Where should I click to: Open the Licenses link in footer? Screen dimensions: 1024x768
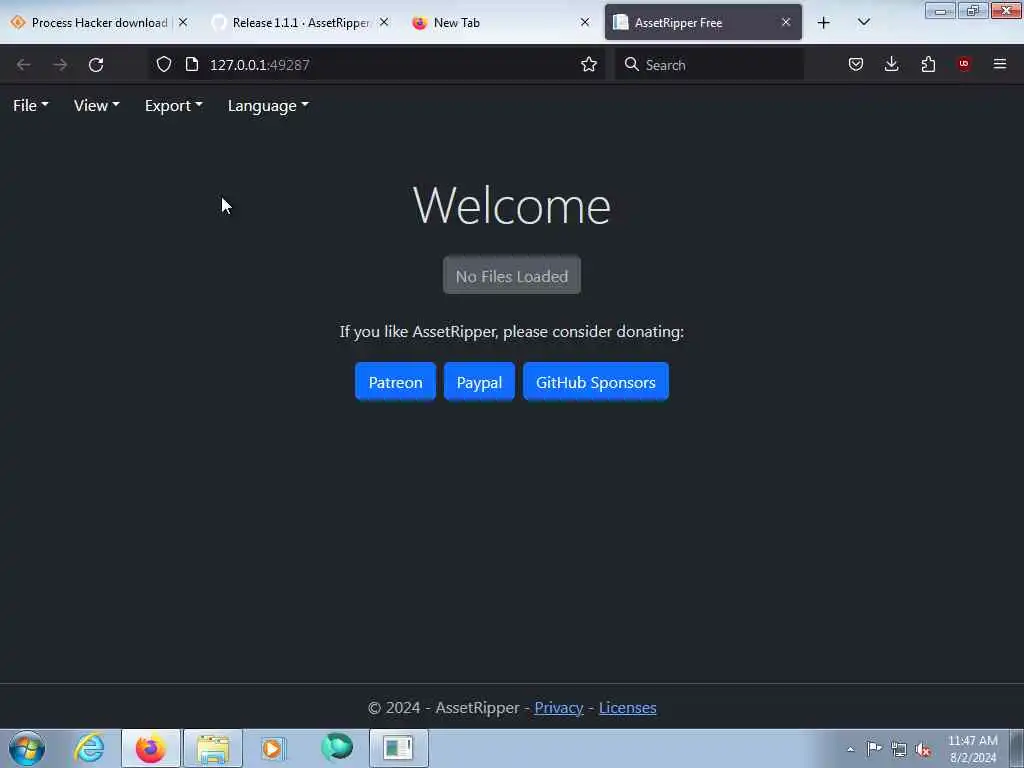coord(628,708)
